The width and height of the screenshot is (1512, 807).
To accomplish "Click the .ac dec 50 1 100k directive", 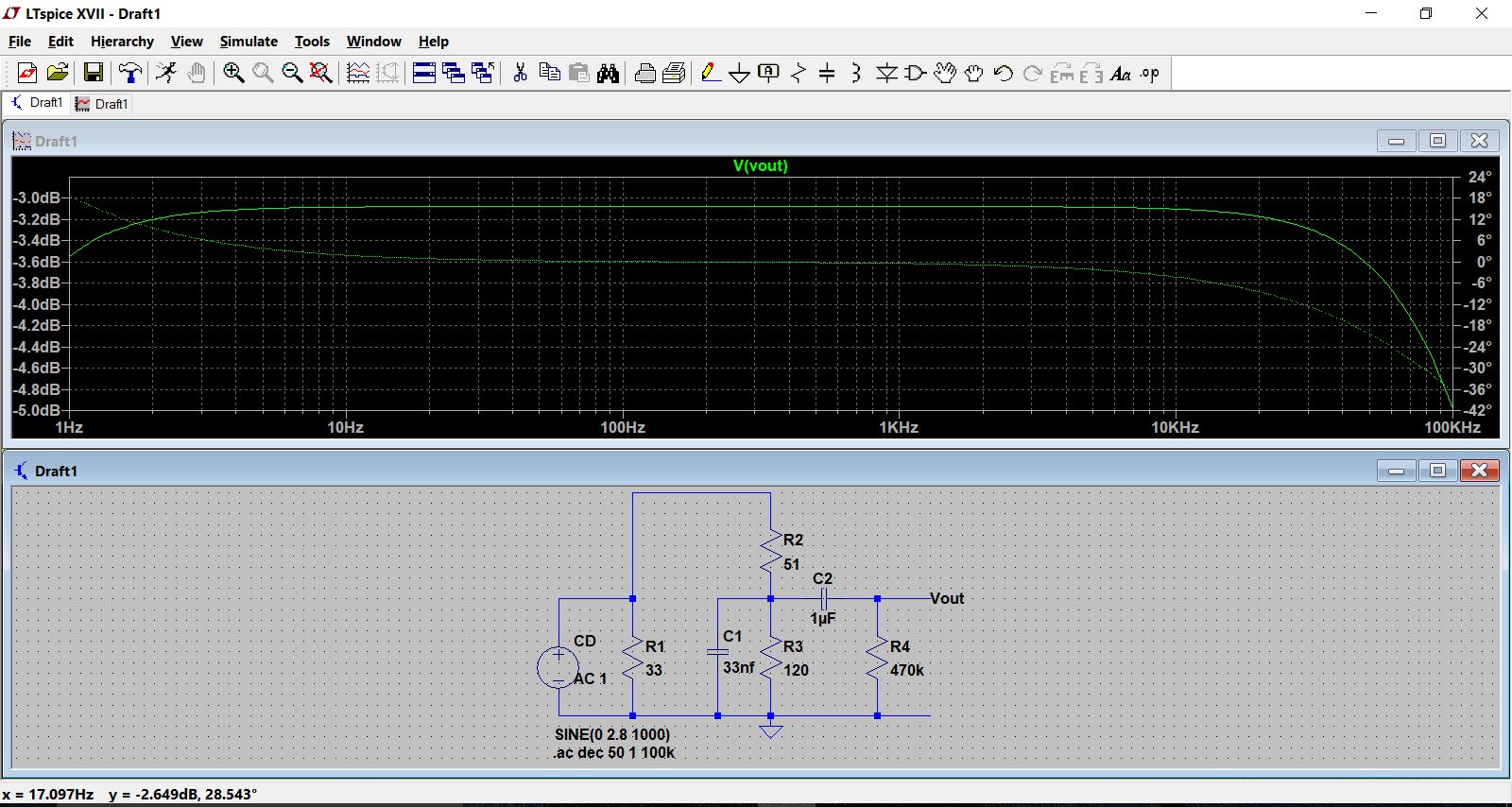I will click(614, 752).
